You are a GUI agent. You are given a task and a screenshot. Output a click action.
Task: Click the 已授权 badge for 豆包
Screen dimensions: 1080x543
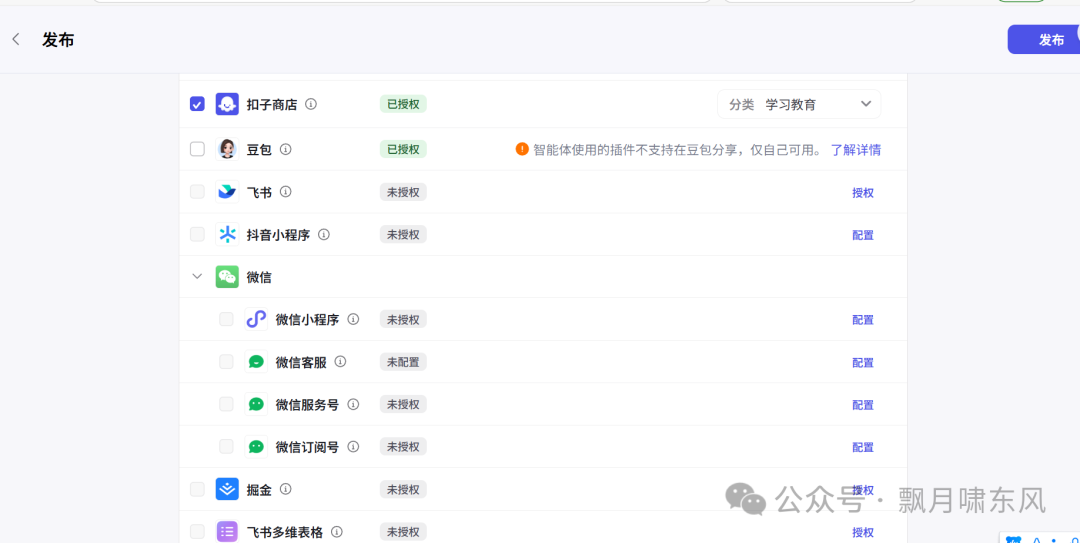point(403,149)
